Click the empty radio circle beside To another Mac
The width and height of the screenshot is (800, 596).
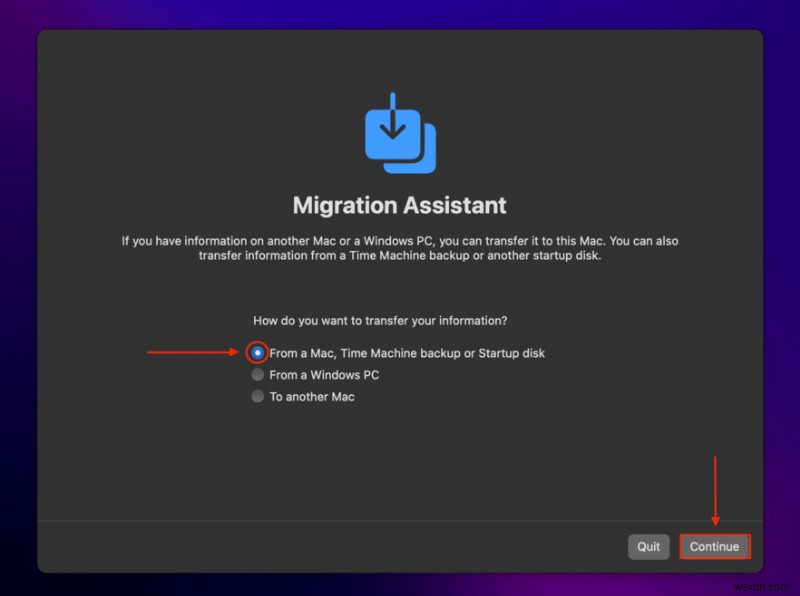(258, 396)
